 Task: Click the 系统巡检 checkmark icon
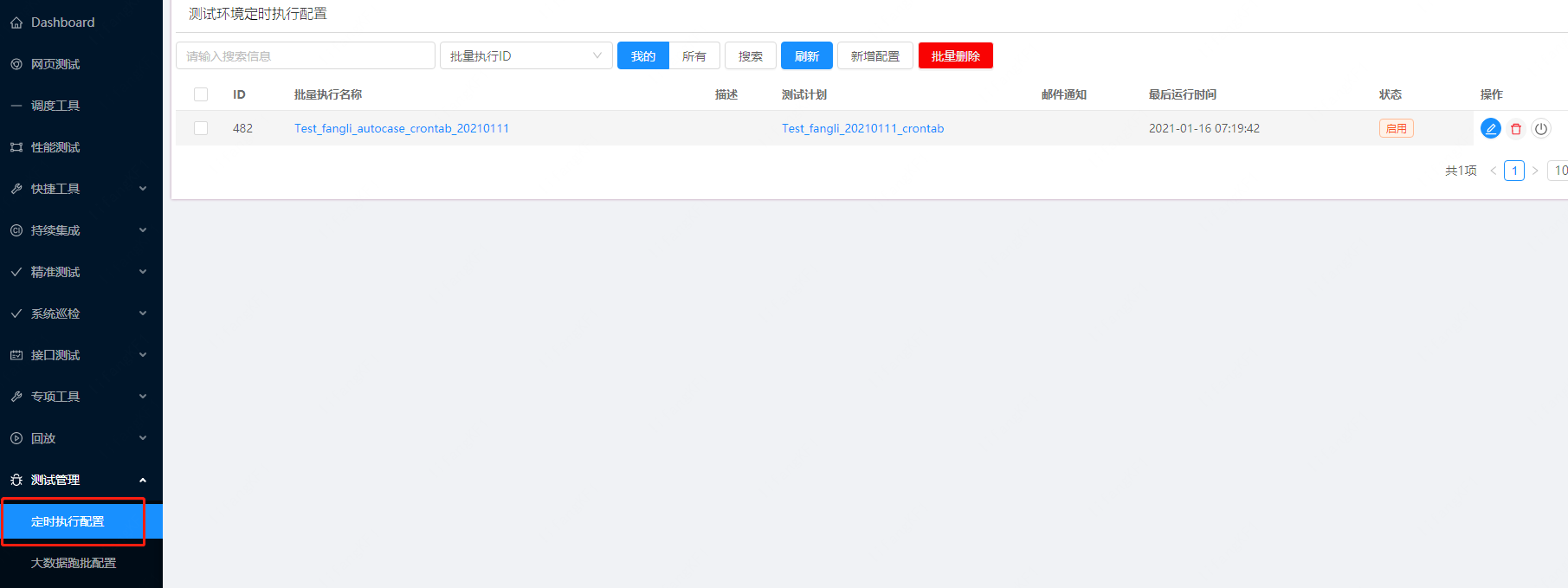click(16, 313)
